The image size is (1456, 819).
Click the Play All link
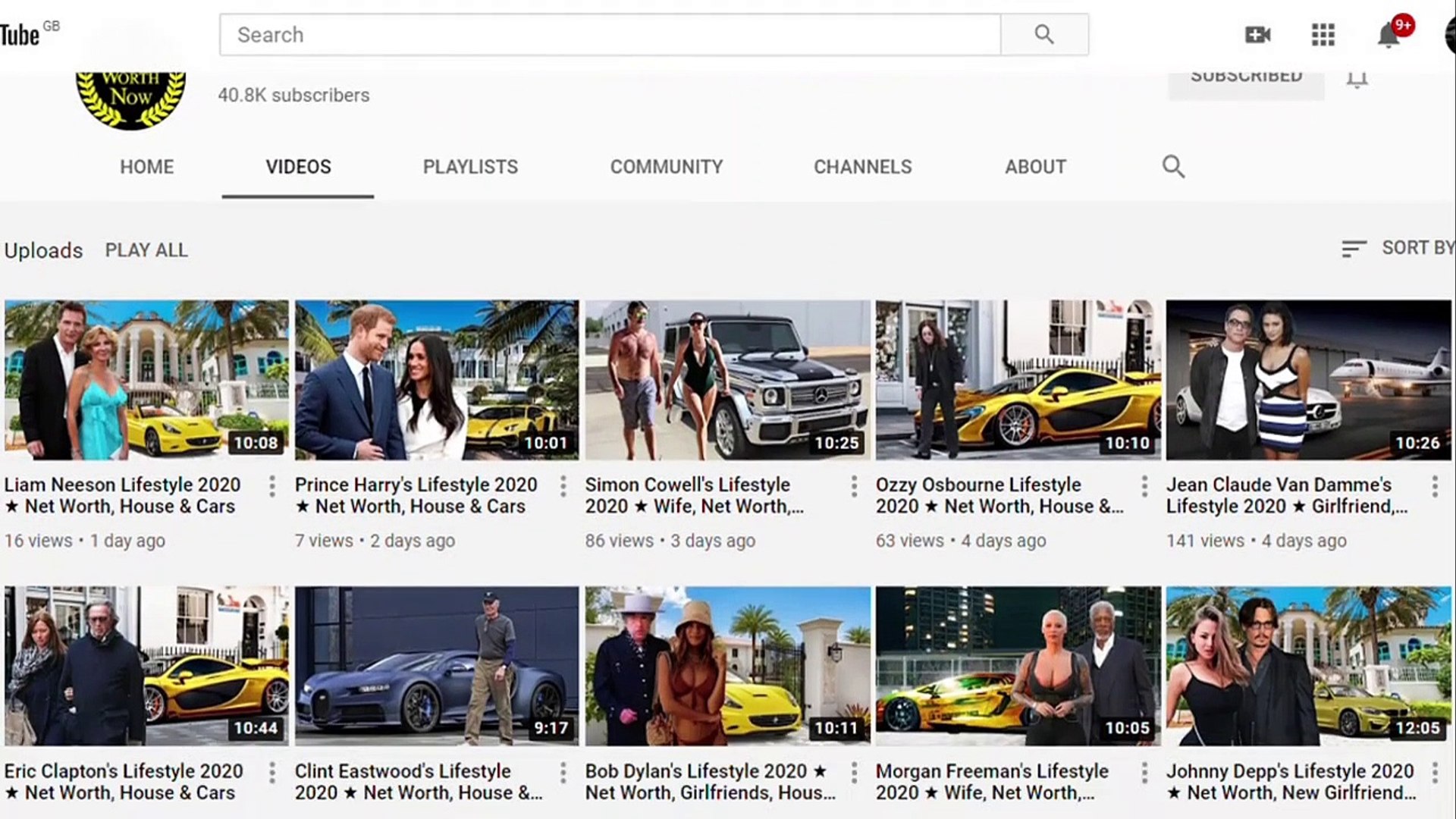tap(146, 250)
